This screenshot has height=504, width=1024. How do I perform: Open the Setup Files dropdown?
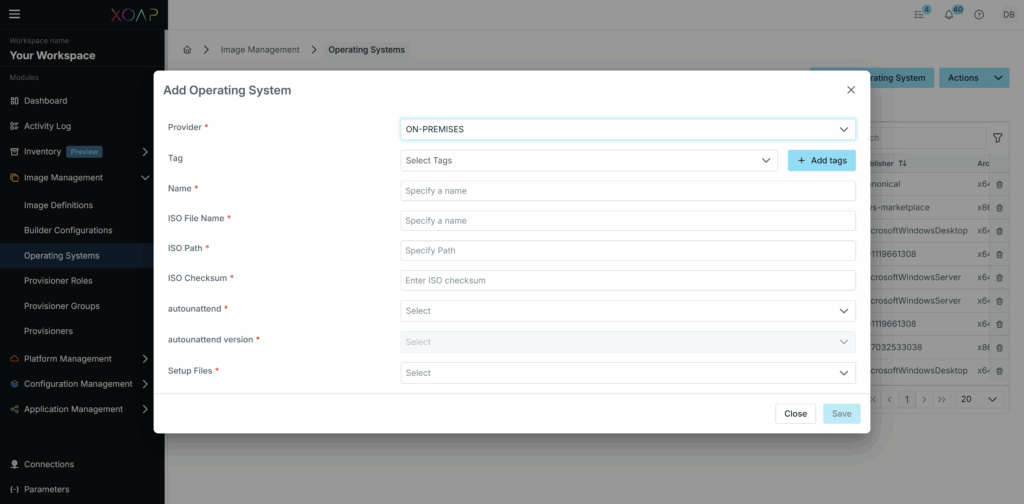point(628,373)
